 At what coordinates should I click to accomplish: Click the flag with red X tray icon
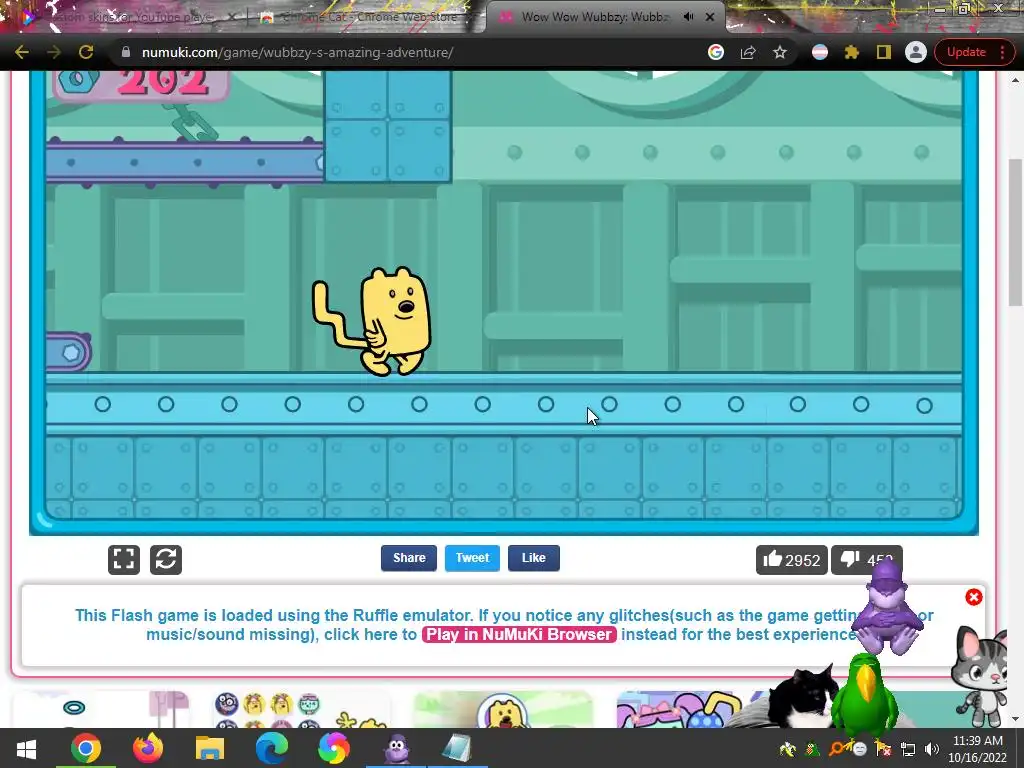[883, 749]
